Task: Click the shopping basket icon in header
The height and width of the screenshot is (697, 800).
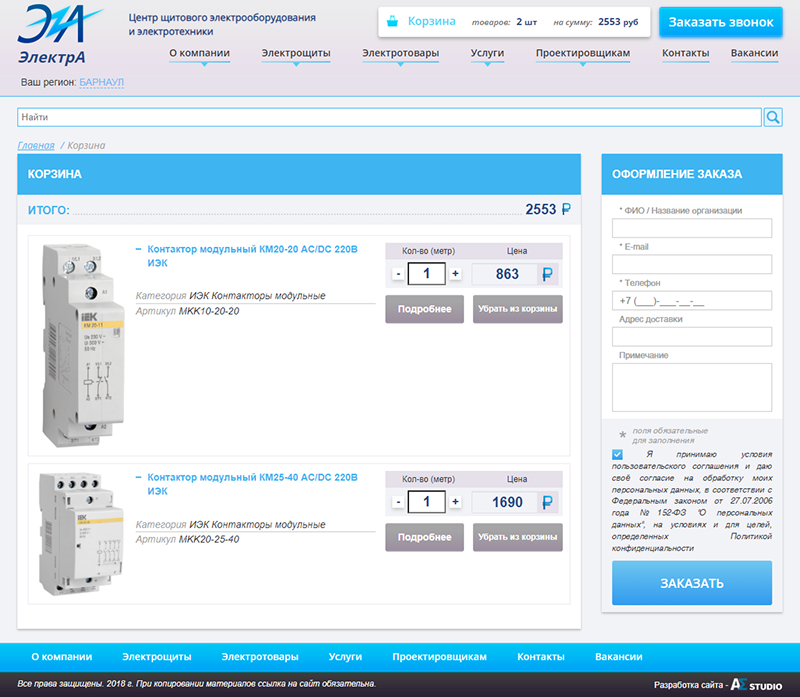Action: tap(392, 21)
